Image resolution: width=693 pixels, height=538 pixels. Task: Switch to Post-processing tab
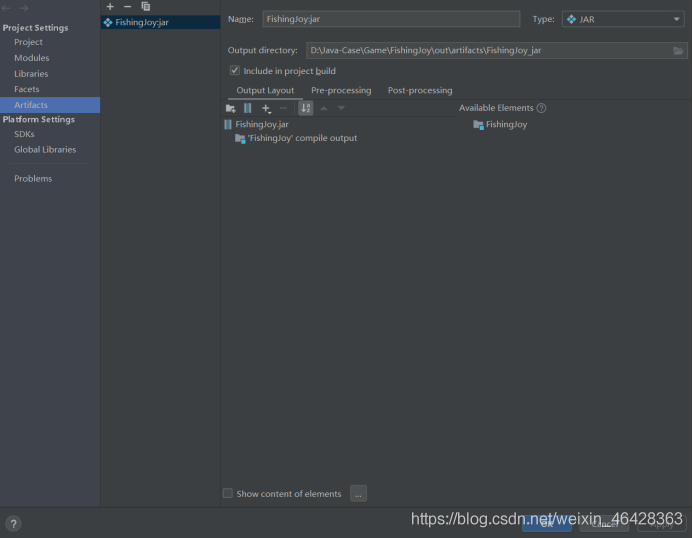[x=420, y=90]
